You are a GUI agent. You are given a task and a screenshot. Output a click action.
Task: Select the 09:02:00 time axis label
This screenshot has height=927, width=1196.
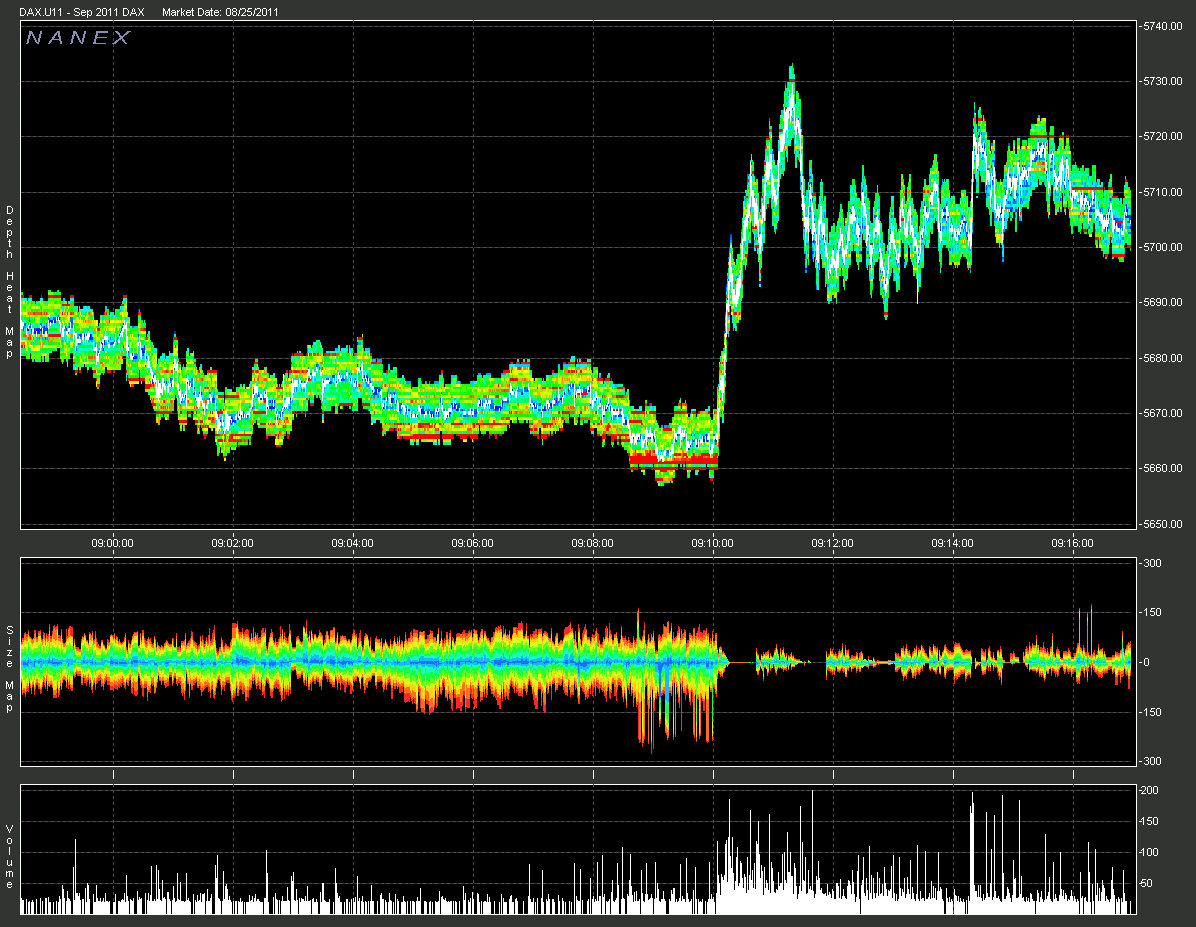click(x=233, y=542)
